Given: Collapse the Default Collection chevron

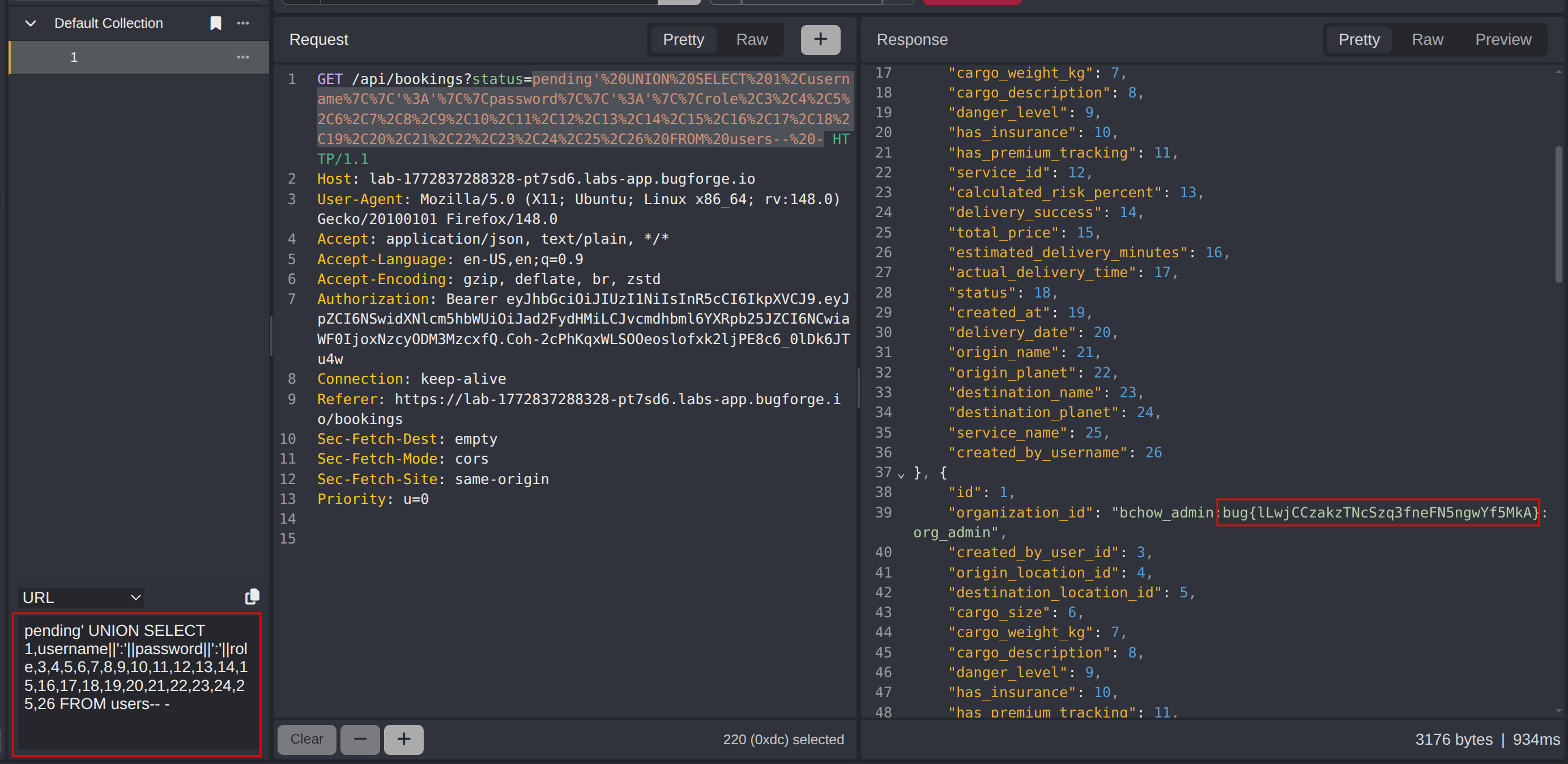Looking at the screenshot, I should [31, 23].
